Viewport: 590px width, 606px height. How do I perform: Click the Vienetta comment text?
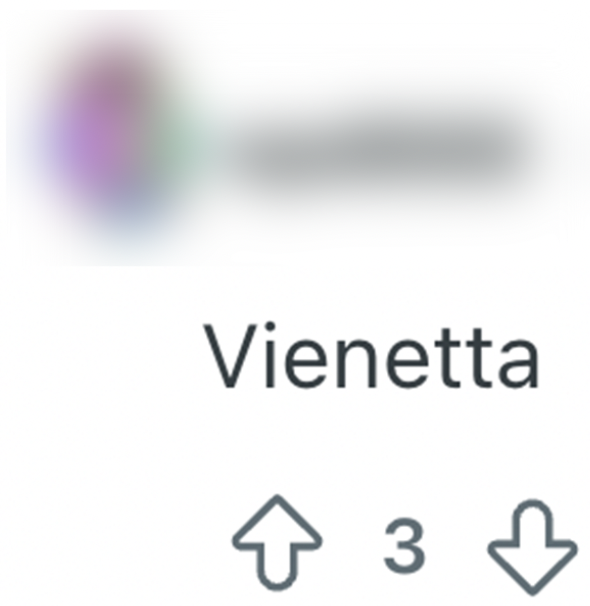coord(372,356)
